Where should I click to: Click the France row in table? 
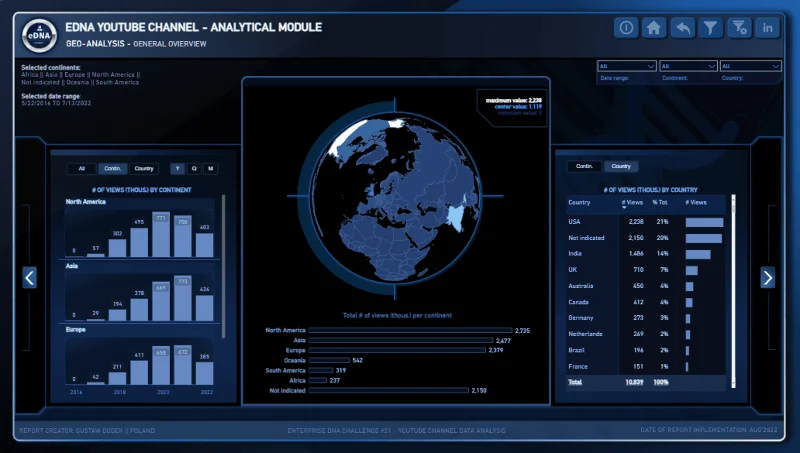pos(646,367)
